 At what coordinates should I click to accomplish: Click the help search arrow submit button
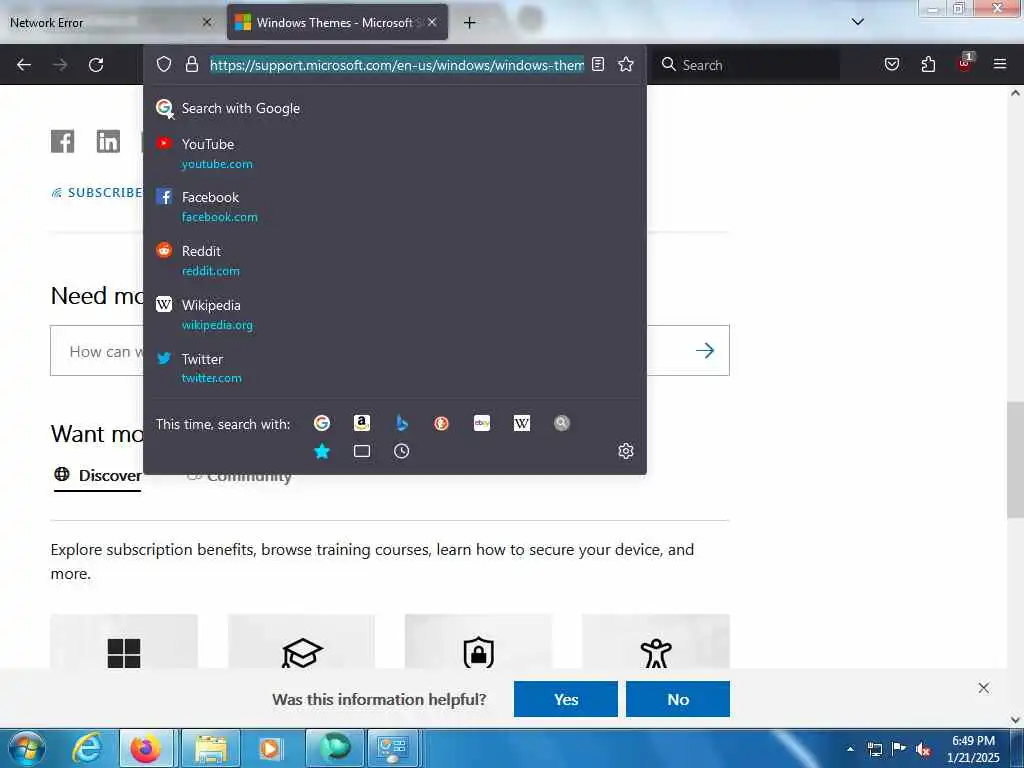tap(705, 351)
